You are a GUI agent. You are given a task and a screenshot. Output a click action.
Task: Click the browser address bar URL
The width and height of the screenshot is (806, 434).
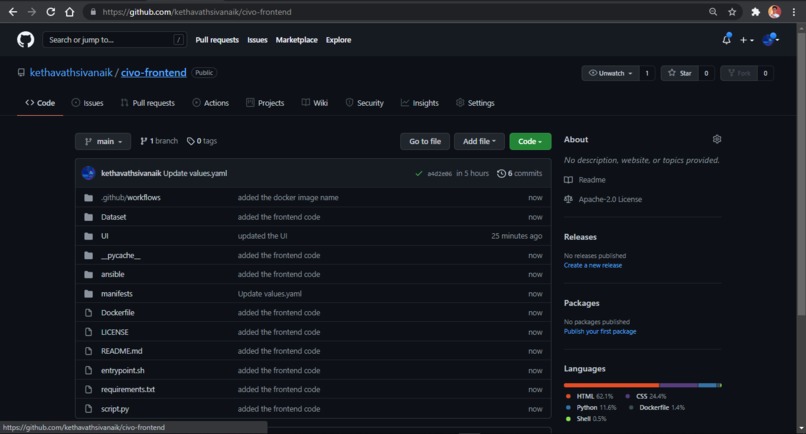coord(197,12)
